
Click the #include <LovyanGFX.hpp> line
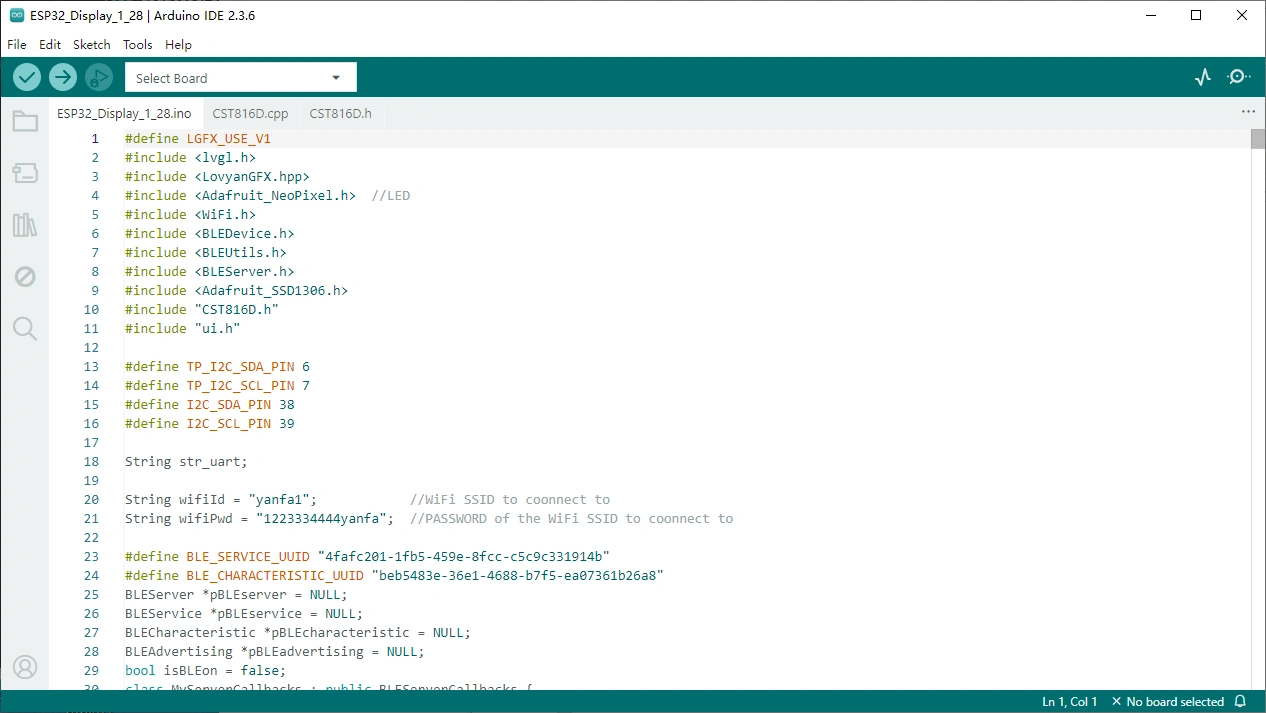217,177
